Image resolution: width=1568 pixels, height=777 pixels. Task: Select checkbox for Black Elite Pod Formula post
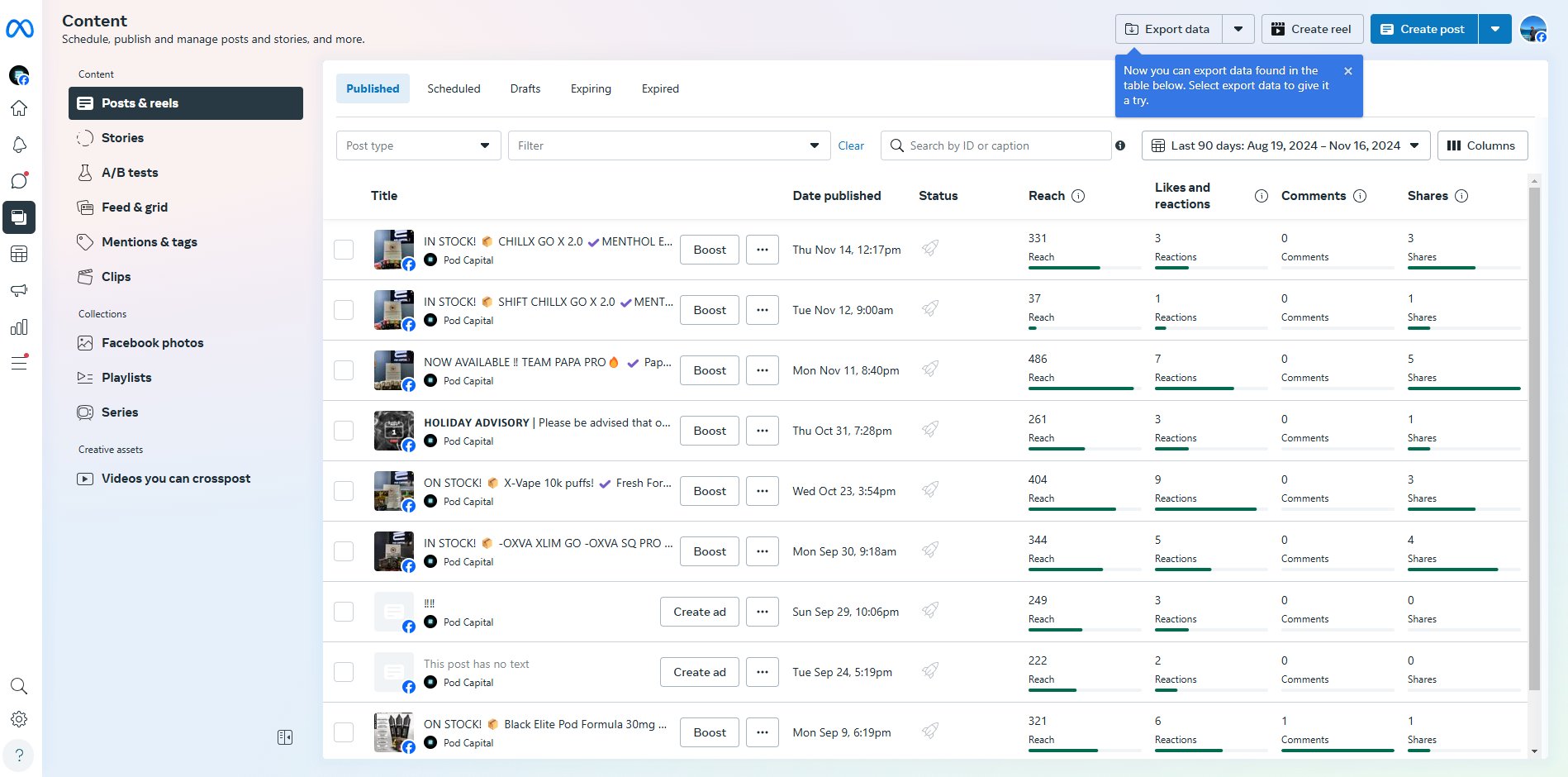pos(344,732)
